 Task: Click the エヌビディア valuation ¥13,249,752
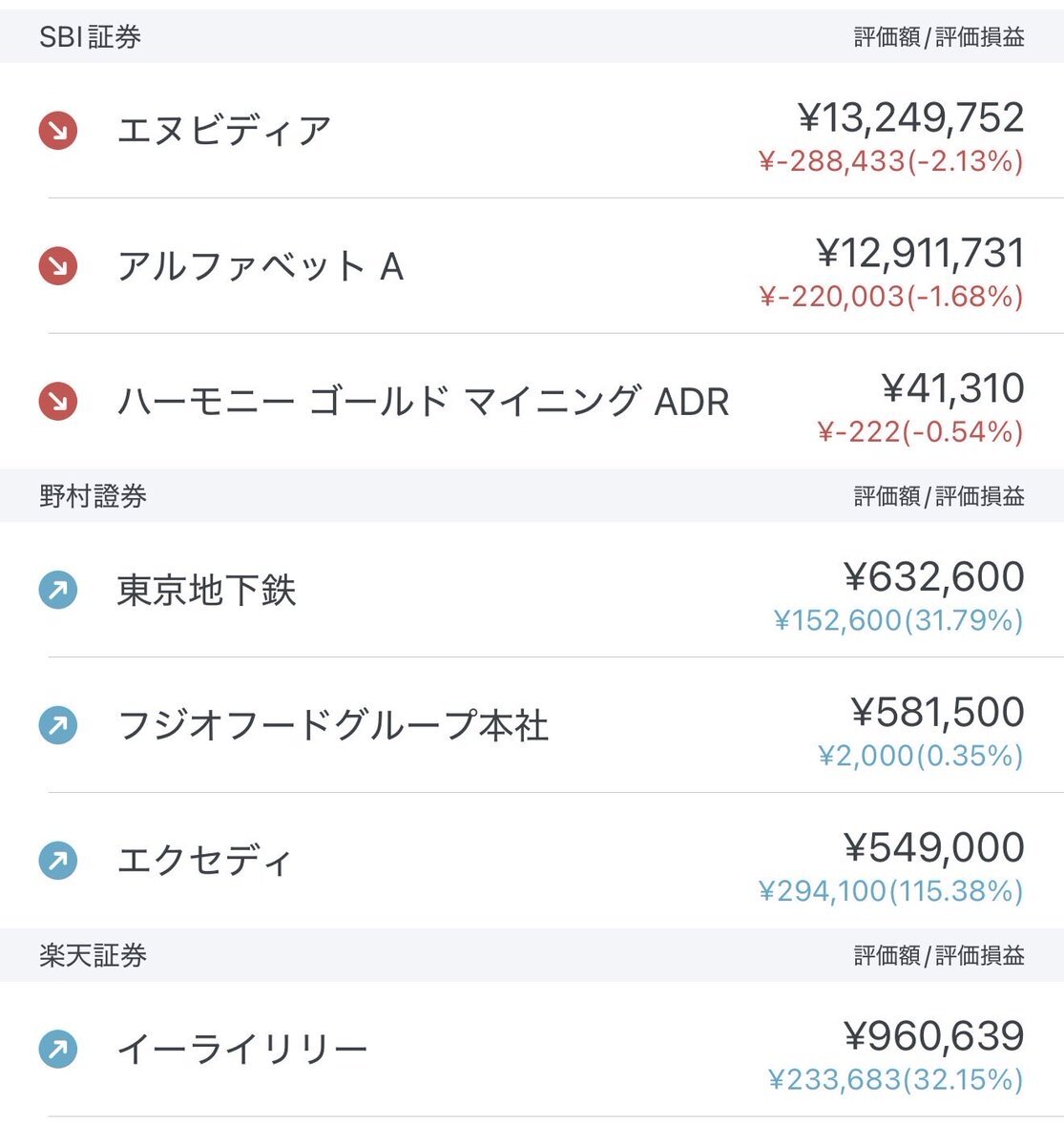[x=910, y=117]
